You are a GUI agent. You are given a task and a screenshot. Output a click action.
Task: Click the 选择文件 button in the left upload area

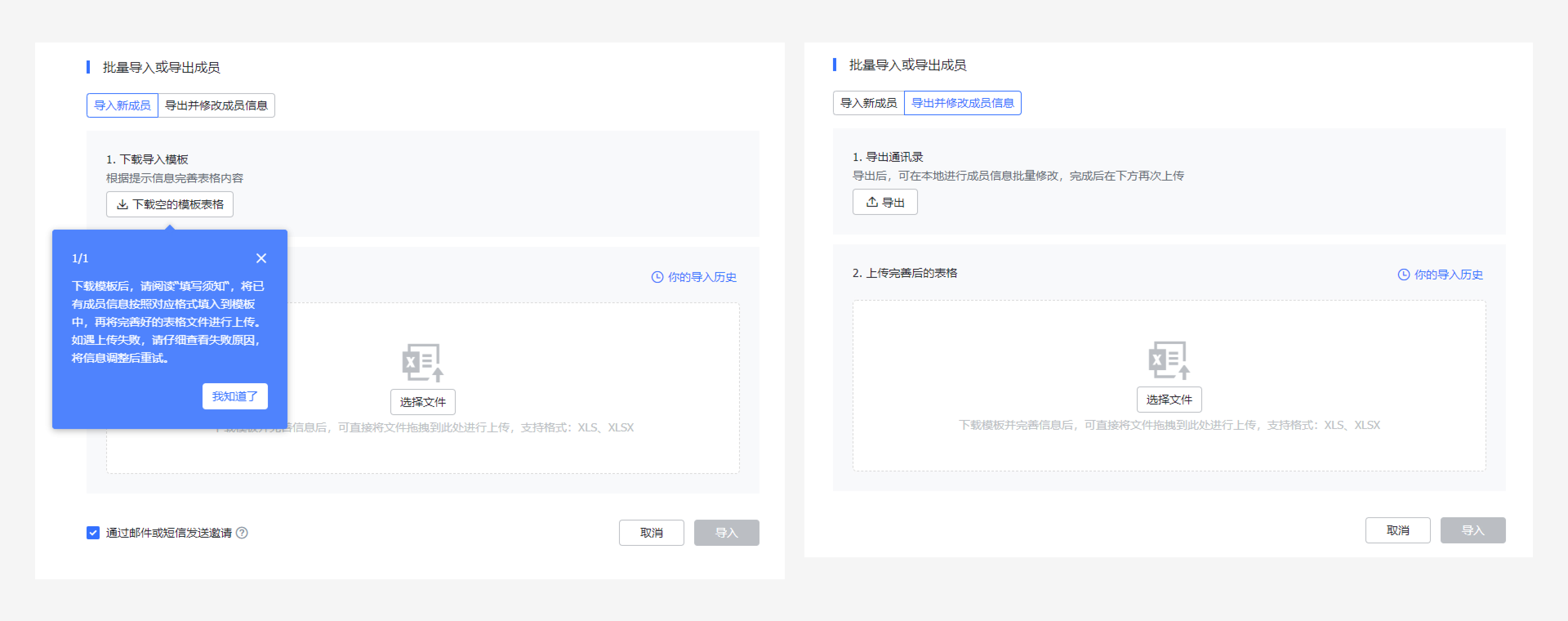(423, 402)
